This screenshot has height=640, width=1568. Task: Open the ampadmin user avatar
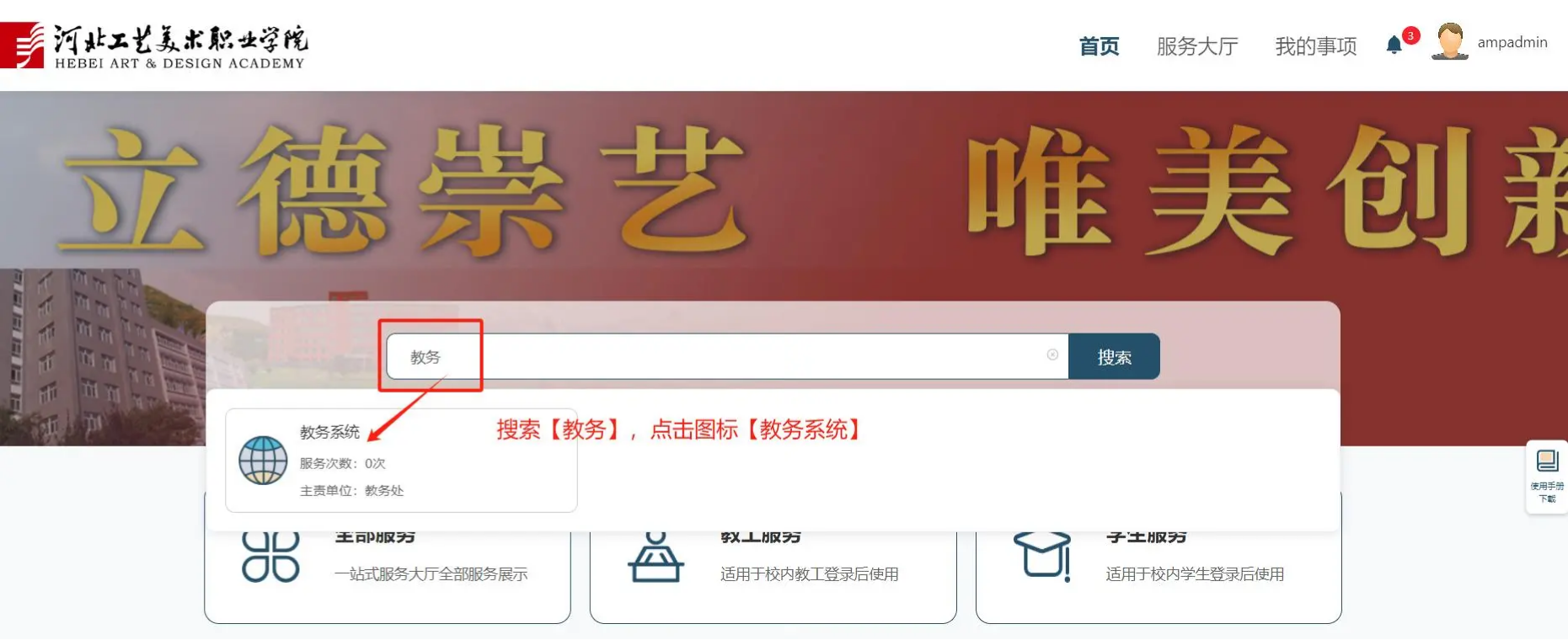point(1449,41)
